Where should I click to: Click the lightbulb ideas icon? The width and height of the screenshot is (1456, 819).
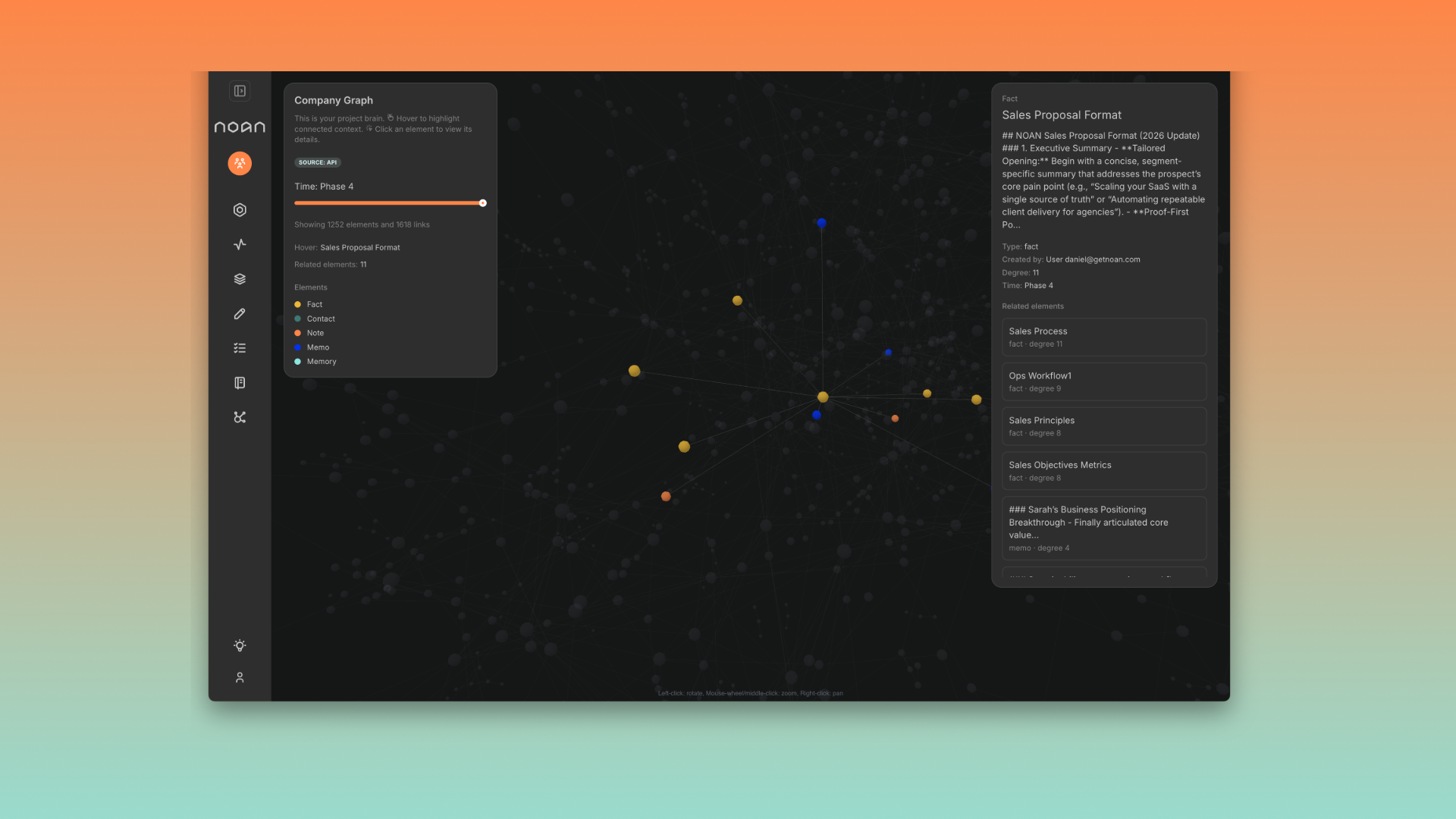(x=240, y=645)
